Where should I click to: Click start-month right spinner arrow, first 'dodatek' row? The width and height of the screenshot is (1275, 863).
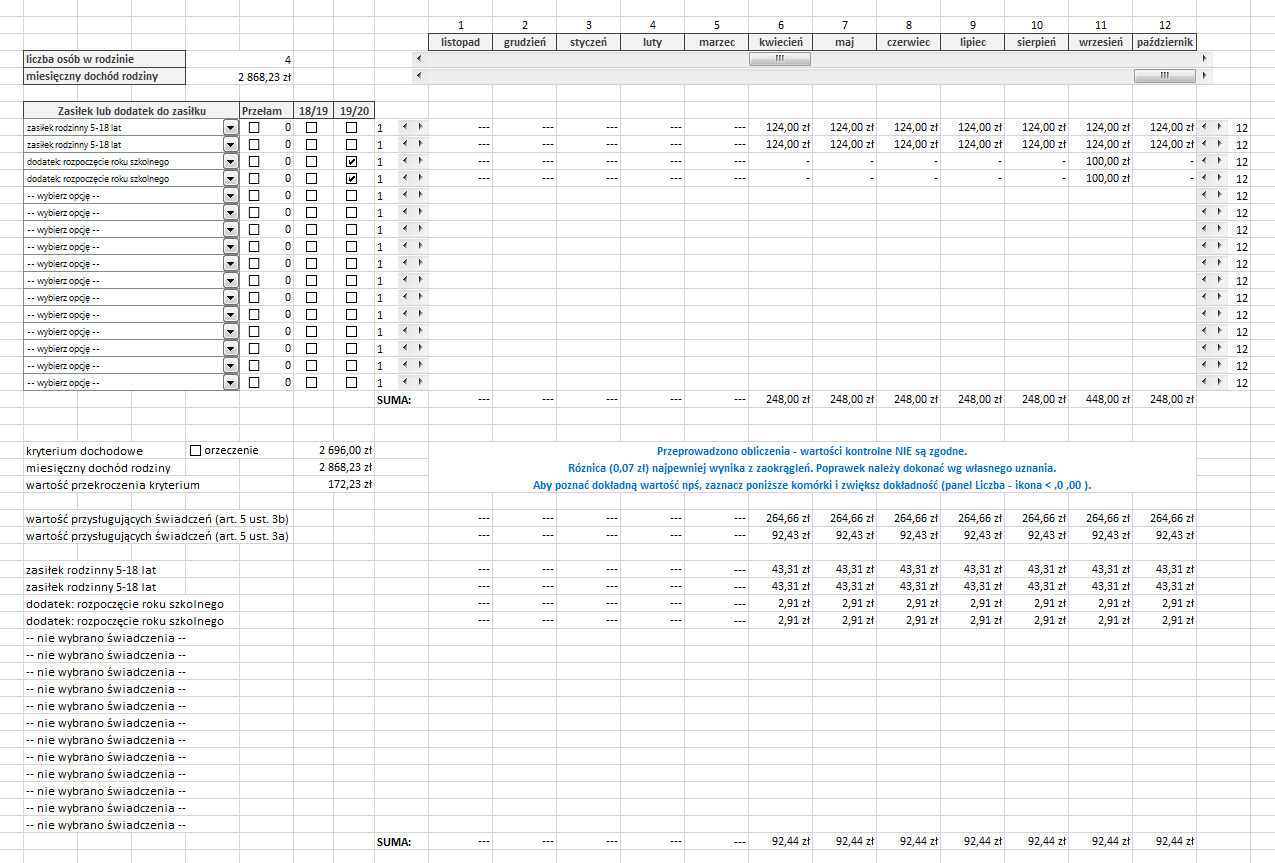(x=420, y=162)
